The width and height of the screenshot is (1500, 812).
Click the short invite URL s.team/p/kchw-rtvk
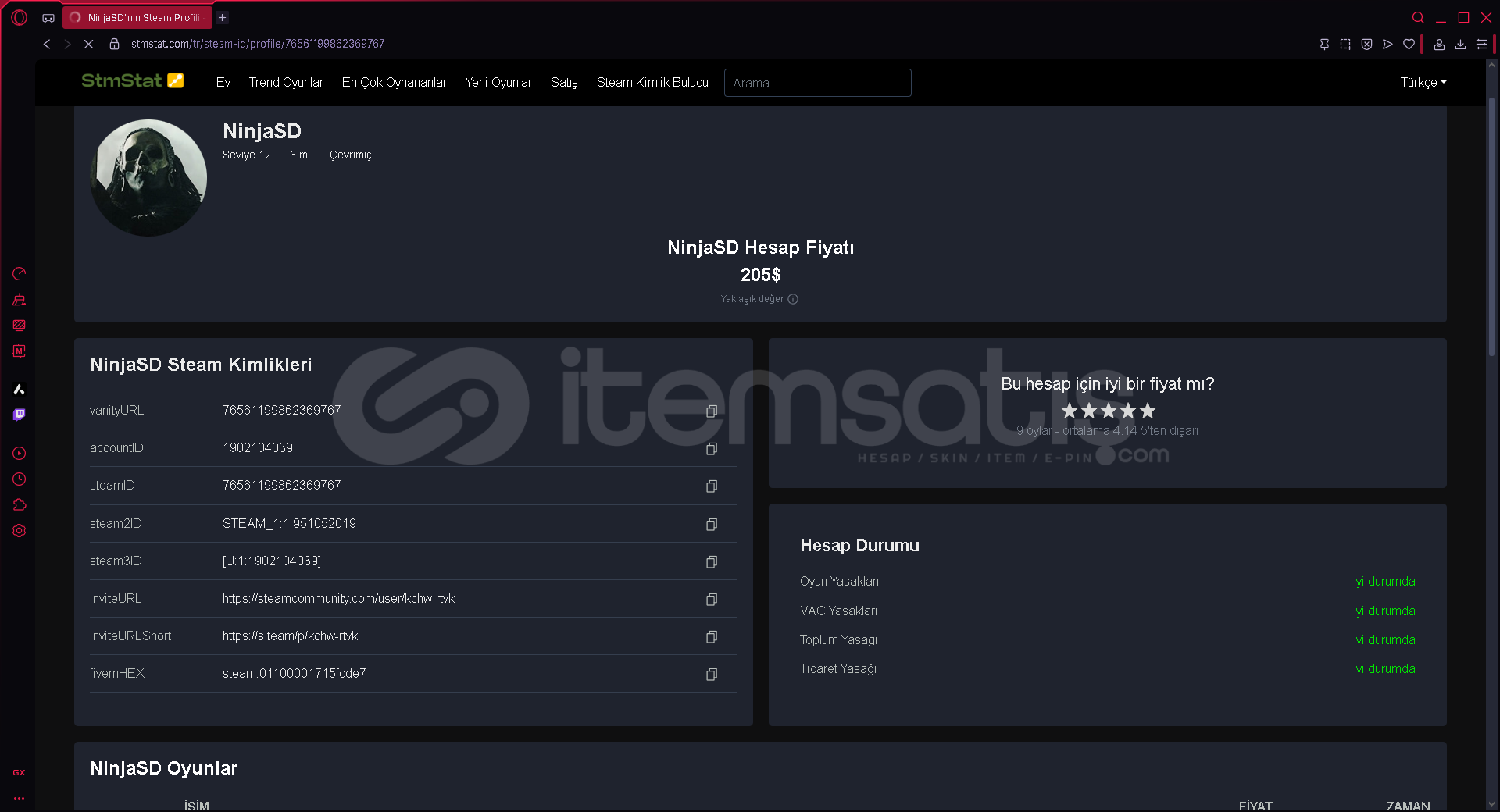click(290, 636)
